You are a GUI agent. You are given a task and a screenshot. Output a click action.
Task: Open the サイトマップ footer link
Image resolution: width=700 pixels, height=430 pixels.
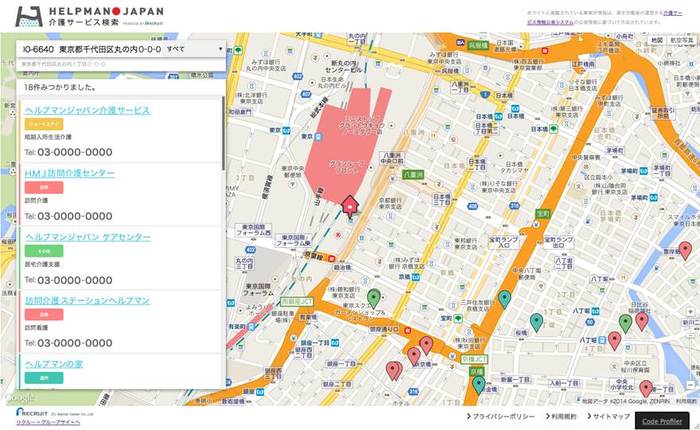609,416
